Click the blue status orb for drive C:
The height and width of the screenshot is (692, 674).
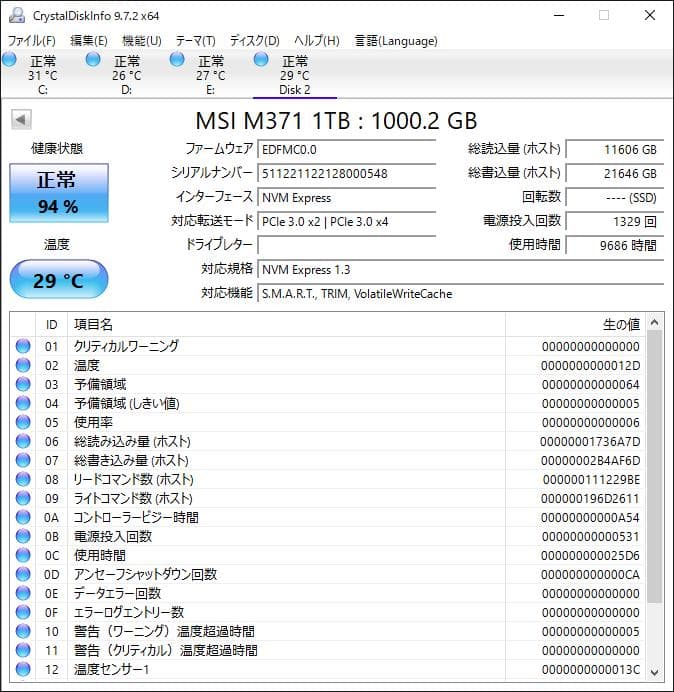pos(9,59)
